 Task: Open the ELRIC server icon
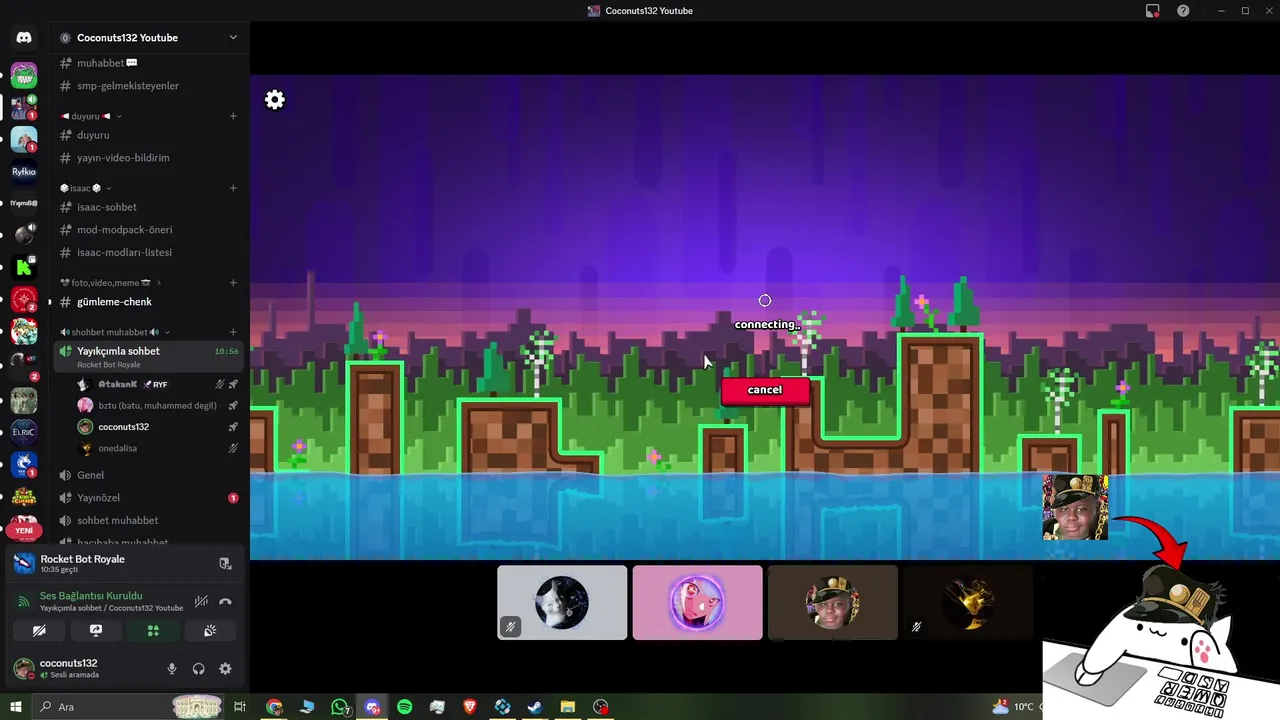(24, 432)
